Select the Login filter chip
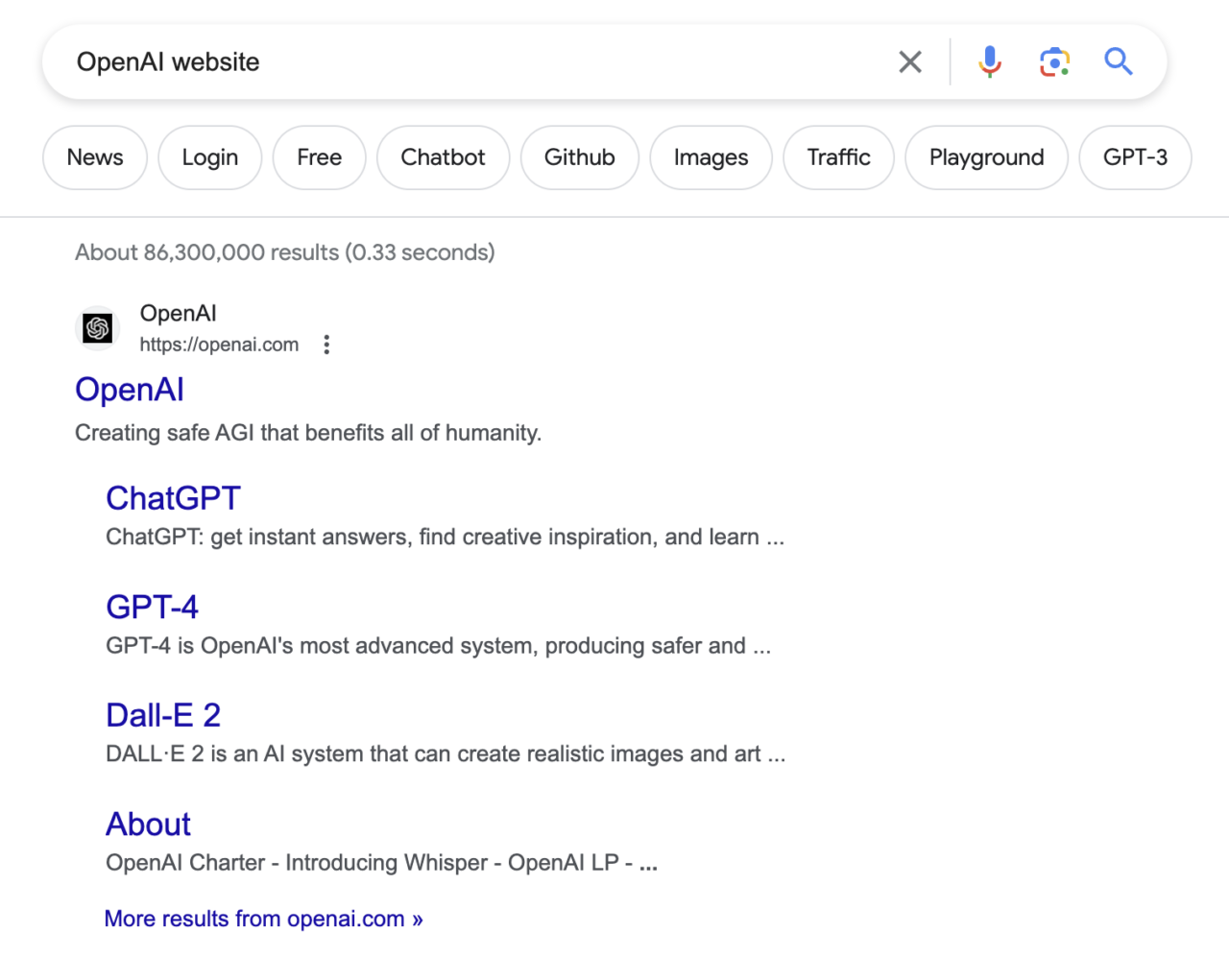The width and height of the screenshot is (1229, 980). click(x=210, y=157)
